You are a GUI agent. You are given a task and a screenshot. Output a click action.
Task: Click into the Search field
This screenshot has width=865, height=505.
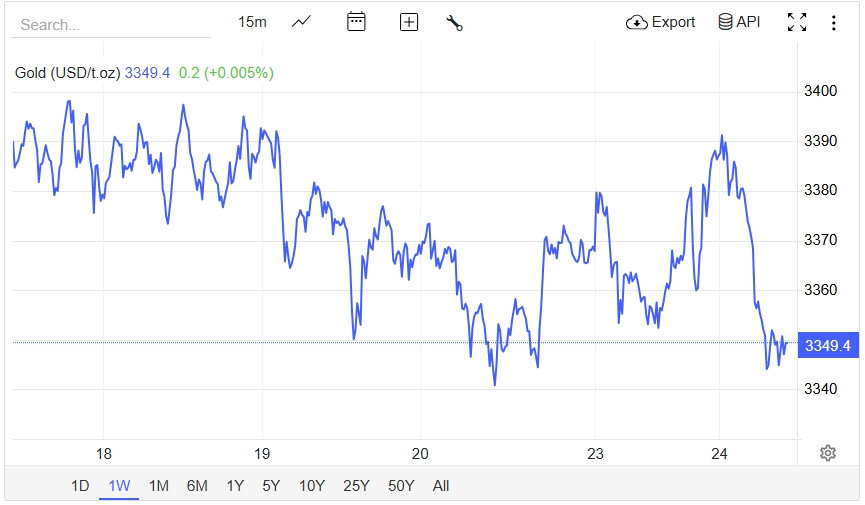(111, 25)
